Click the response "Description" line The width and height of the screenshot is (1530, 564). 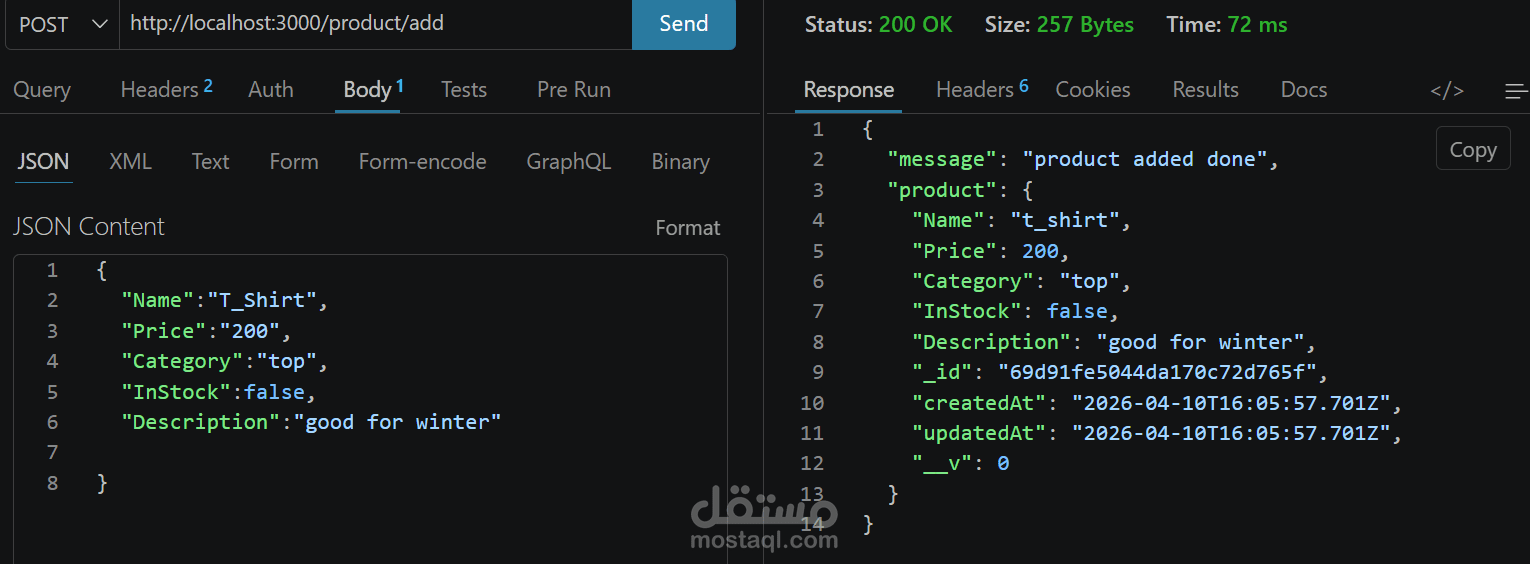[x=1113, y=342]
